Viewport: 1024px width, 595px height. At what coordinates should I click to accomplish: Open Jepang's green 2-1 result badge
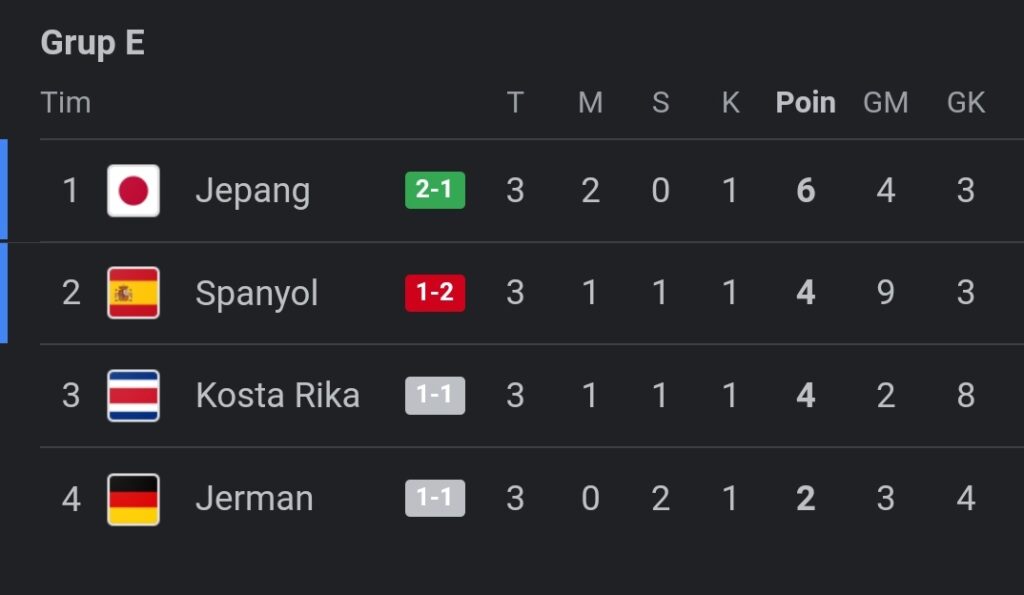click(x=434, y=190)
